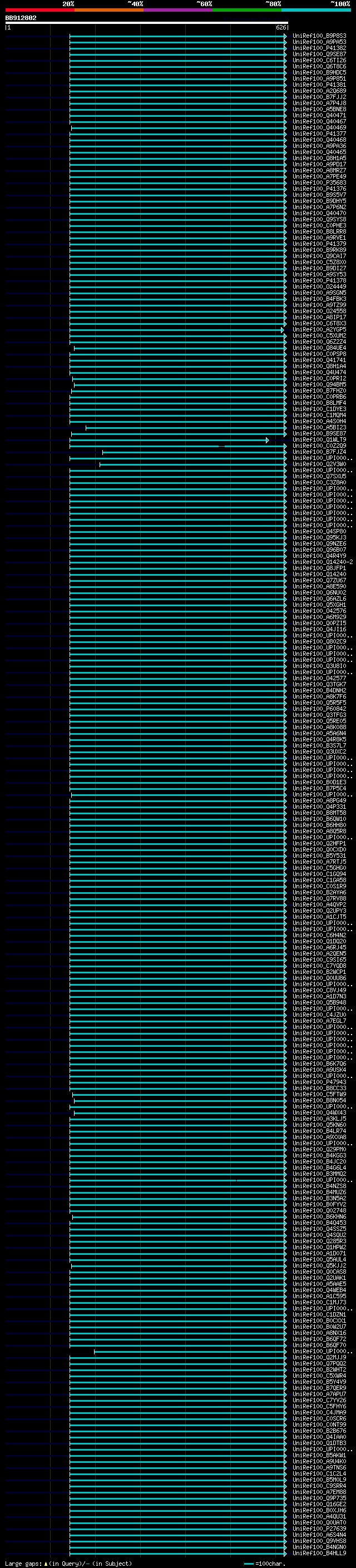Select hit label UniRef100_A7P4J8

pyautogui.click(x=319, y=103)
